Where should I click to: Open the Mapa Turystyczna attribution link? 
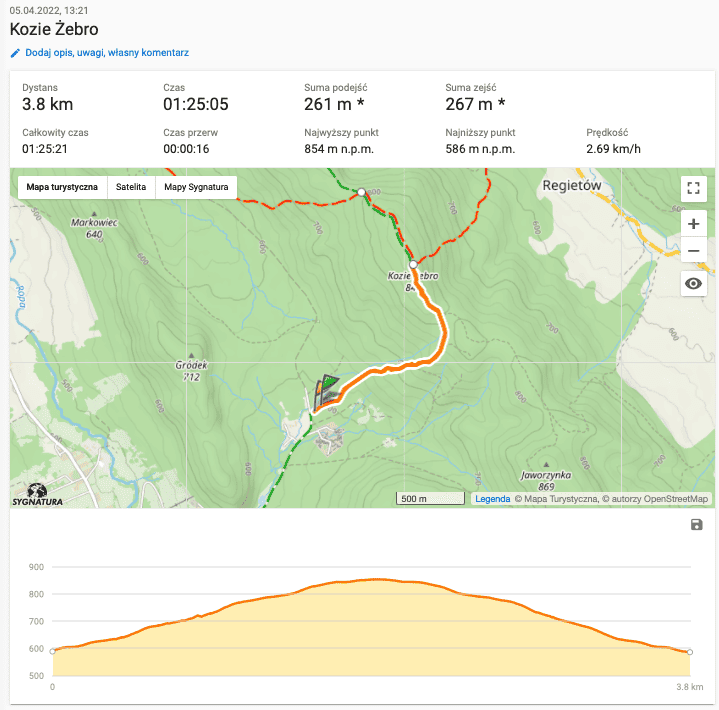561,499
